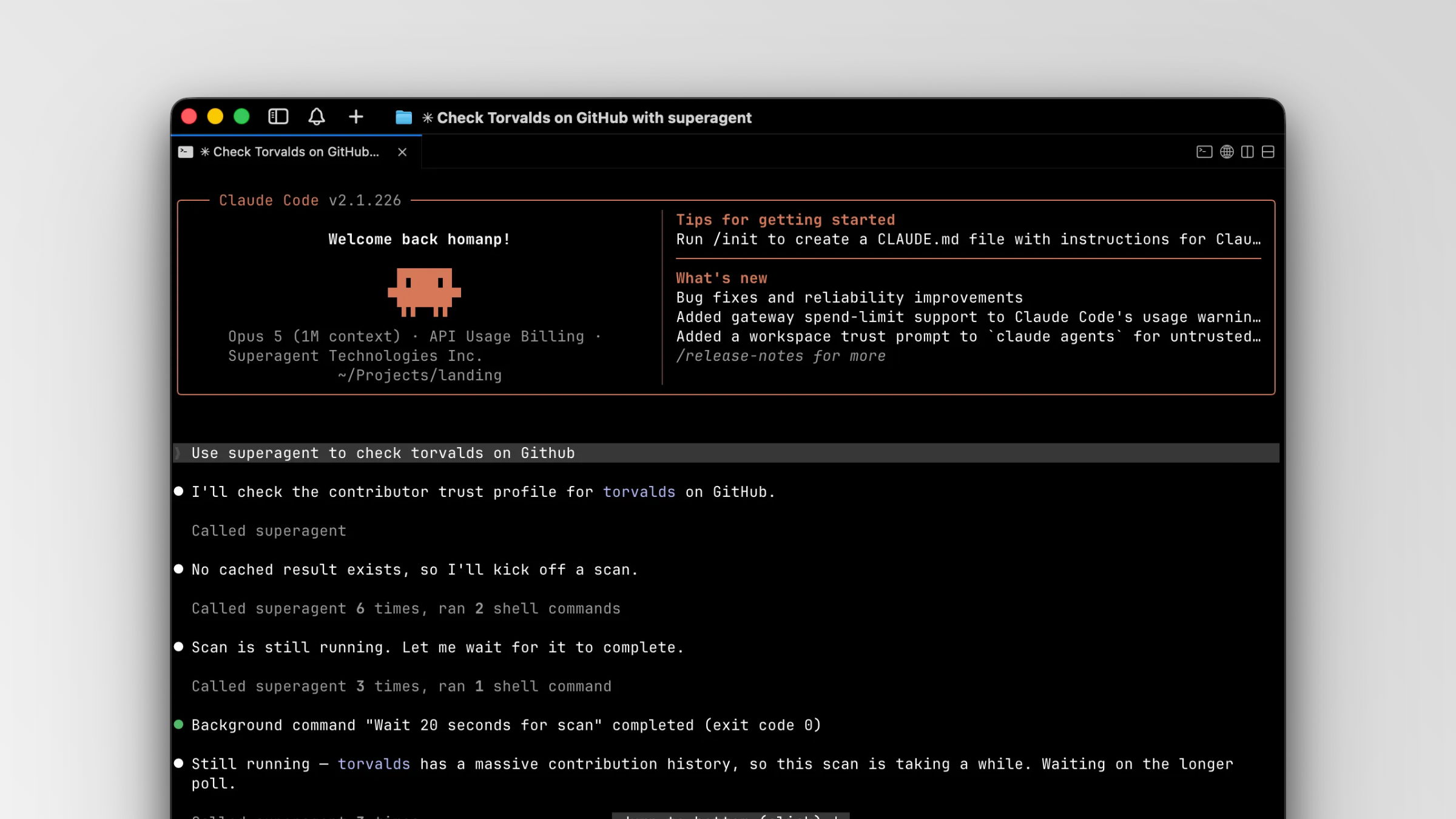Expand Called superagent 3 times, ran 1 shell command
Screen dimensions: 1456x819
pyautogui.click(x=401, y=686)
